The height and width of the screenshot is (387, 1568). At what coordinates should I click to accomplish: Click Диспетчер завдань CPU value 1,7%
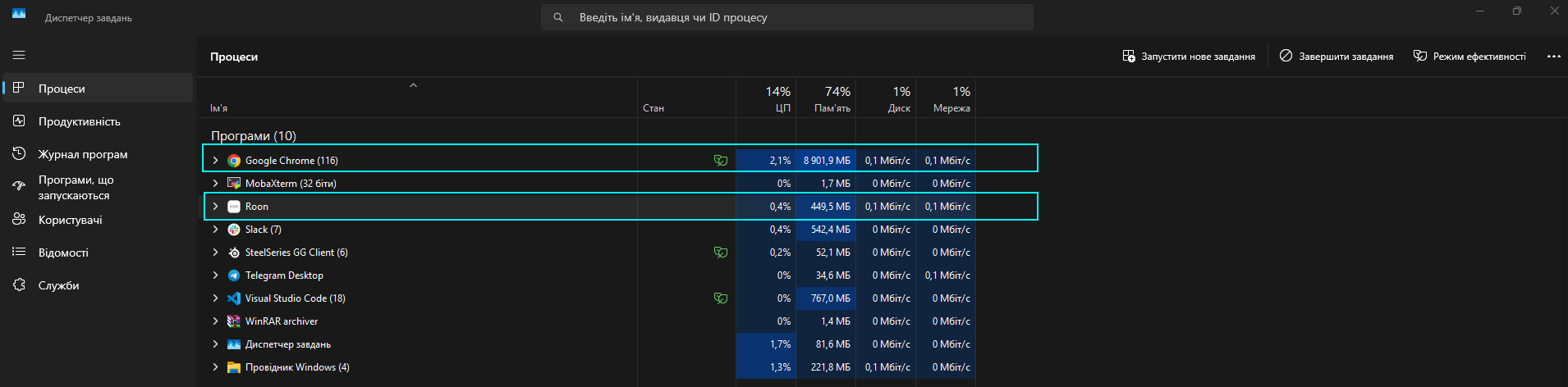pyautogui.click(x=780, y=344)
